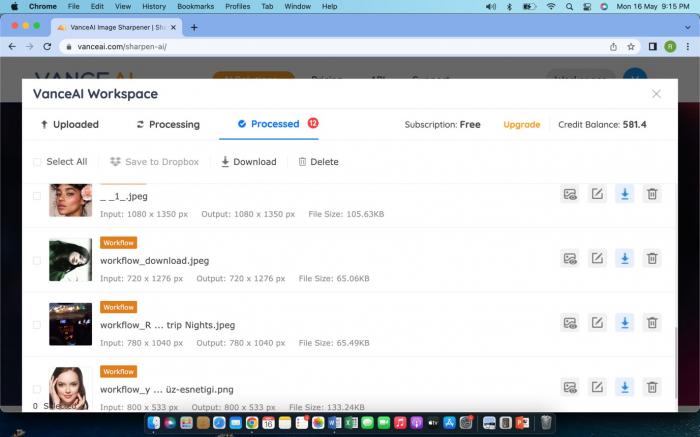Close the VanceAI browser tab
This screenshot has height=437, width=700.
(174, 27)
